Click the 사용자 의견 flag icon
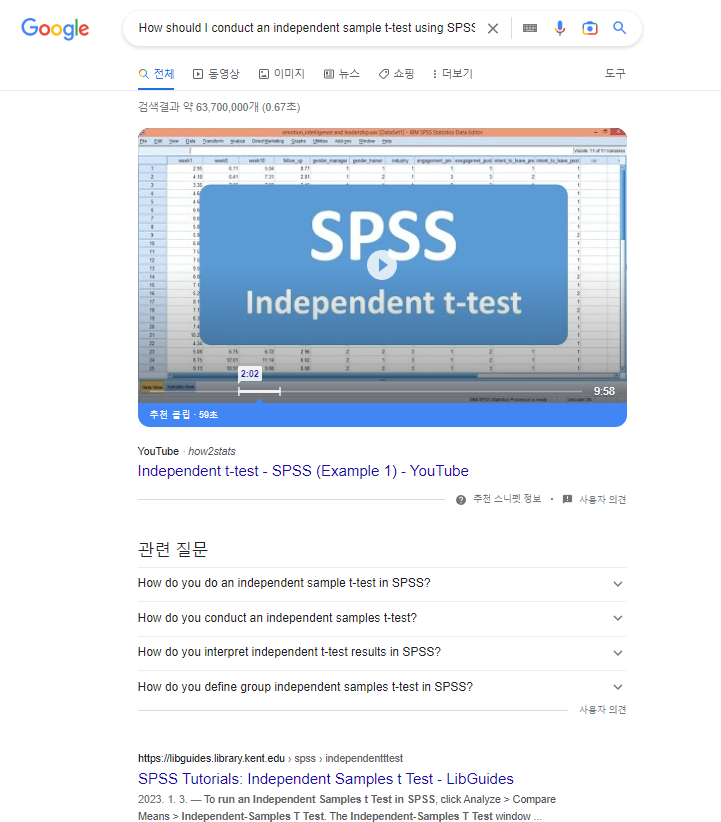The image size is (721, 822). (x=567, y=499)
